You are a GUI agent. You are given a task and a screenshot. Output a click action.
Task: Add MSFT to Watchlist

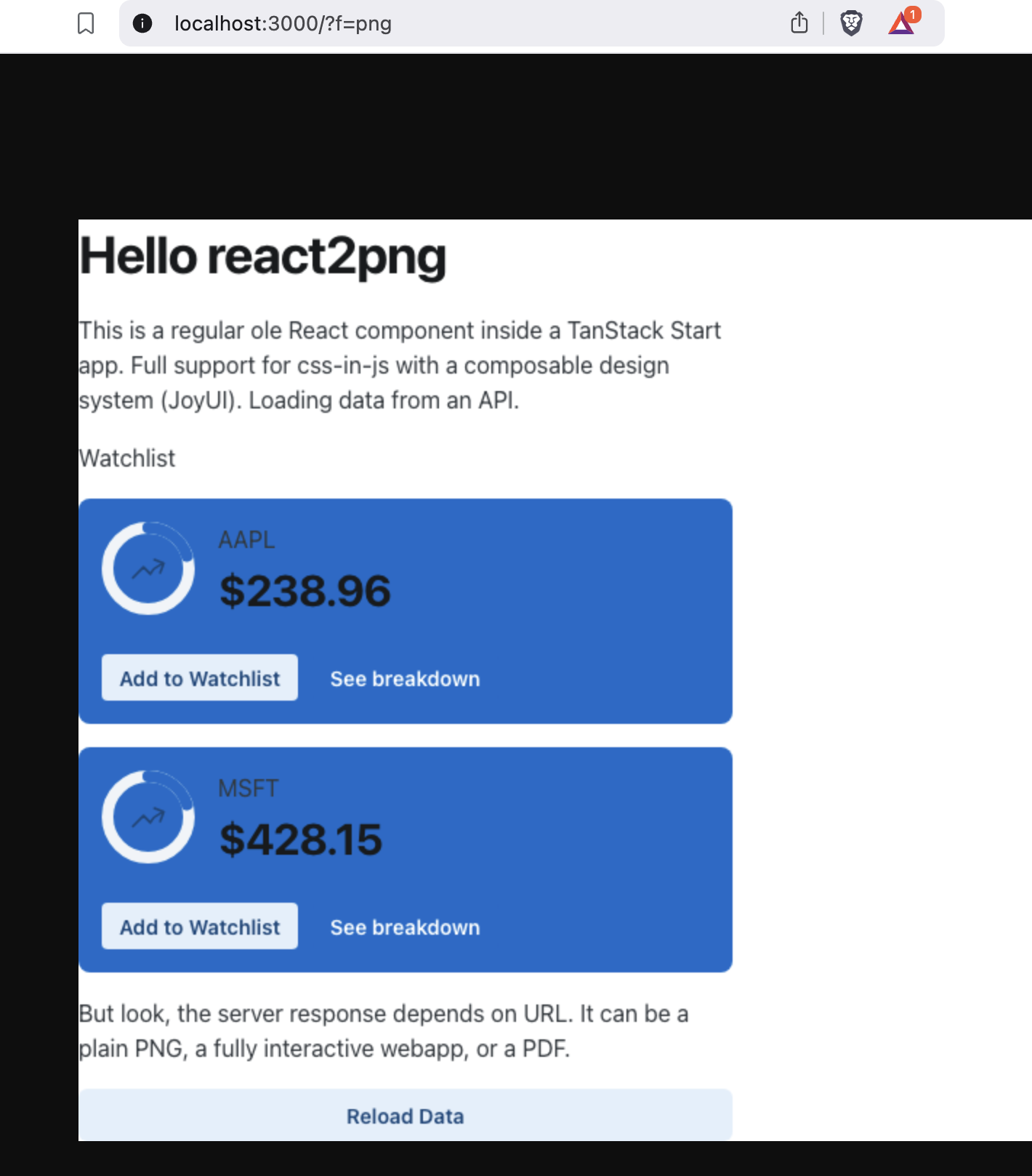(200, 926)
